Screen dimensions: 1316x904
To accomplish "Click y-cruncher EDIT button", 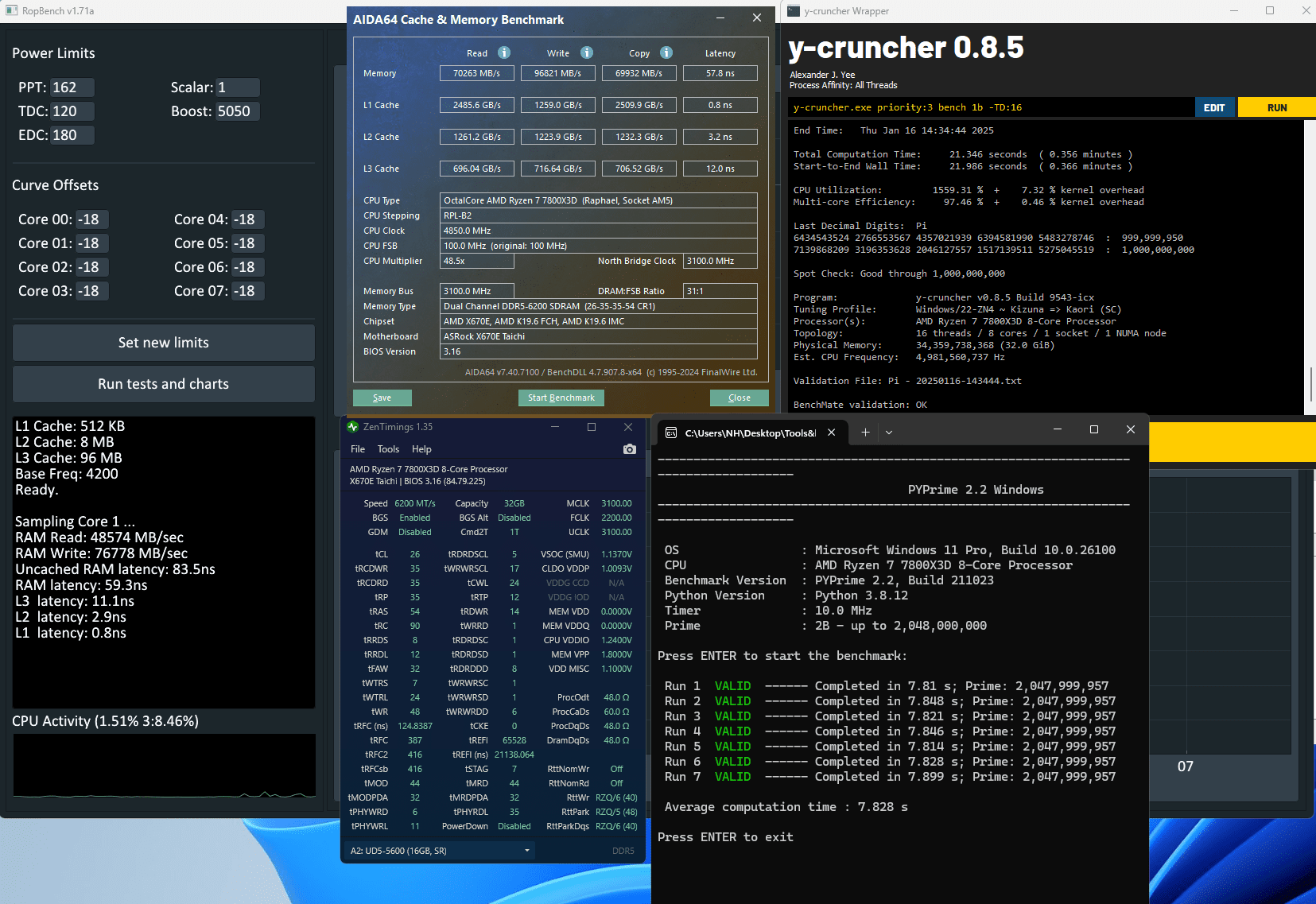I will (1214, 107).
